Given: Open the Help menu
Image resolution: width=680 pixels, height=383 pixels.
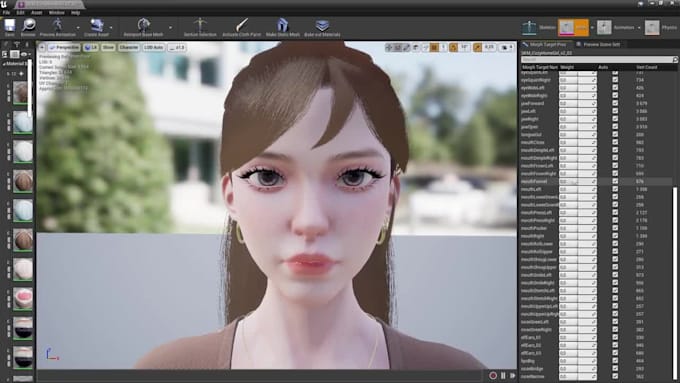Looking at the screenshot, I should click(75, 13).
